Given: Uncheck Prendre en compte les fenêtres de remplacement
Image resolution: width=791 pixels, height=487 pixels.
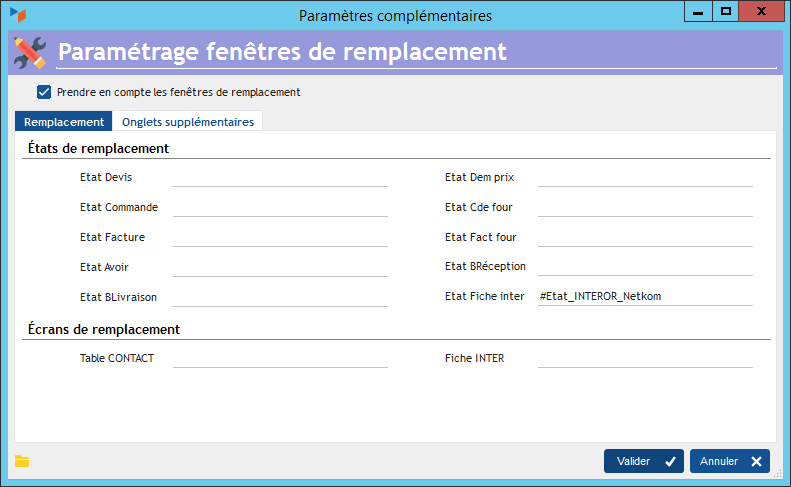Looking at the screenshot, I should pos(44,92).
